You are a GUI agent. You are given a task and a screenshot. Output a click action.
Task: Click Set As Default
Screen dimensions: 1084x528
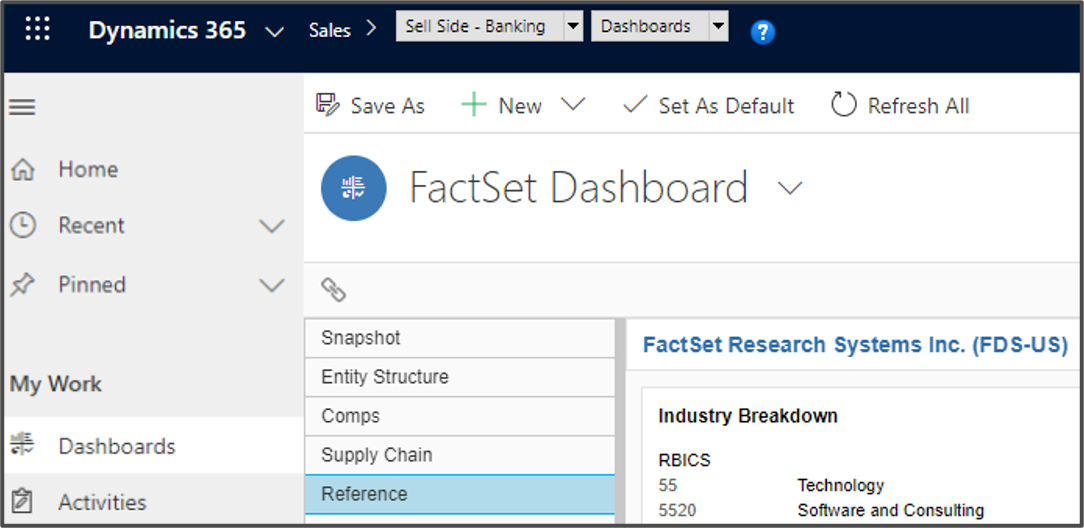(708, 106)
